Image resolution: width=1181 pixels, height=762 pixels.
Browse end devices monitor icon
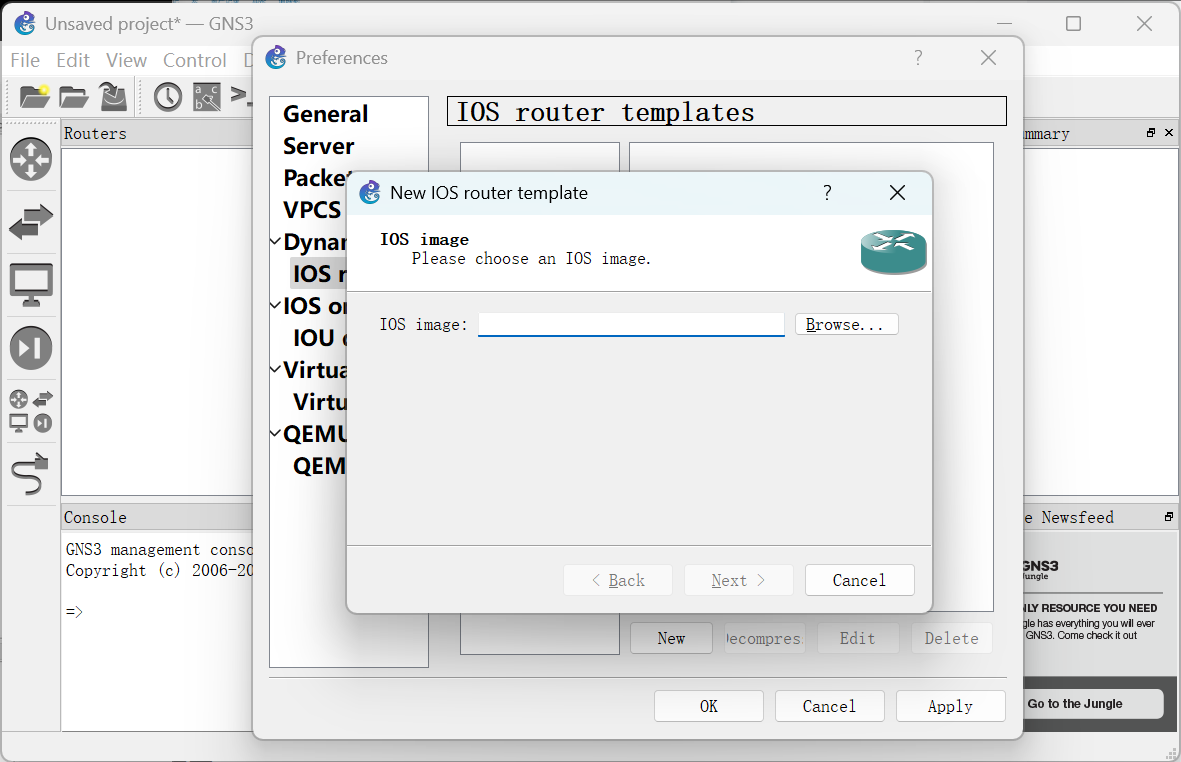(x=31, y=285)
